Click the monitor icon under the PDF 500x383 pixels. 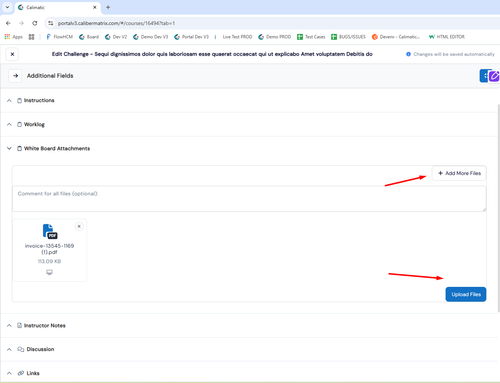click(x=49, y=272)
